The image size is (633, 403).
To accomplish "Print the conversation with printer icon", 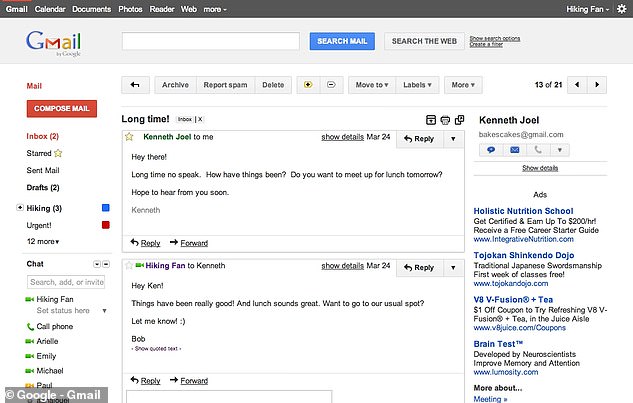I will click(x=445, y=120).
